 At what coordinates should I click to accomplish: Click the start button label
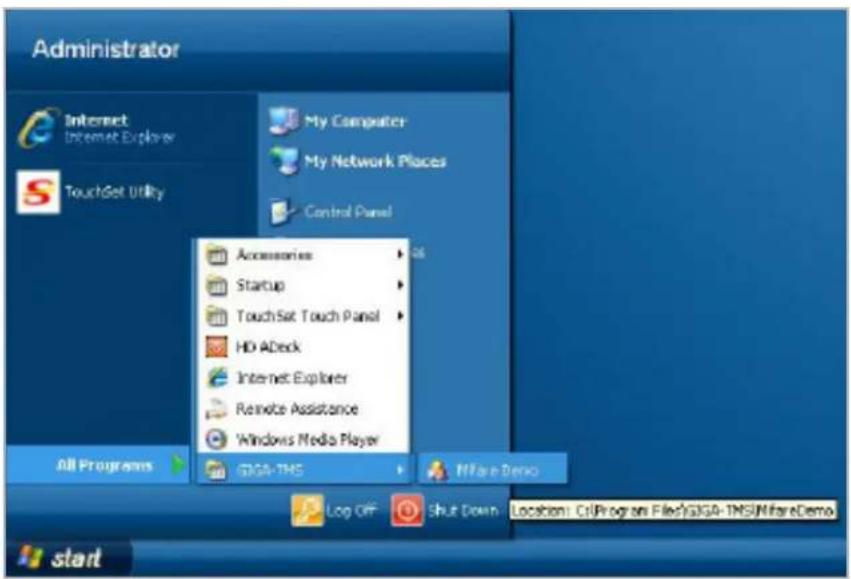(76, 558)
